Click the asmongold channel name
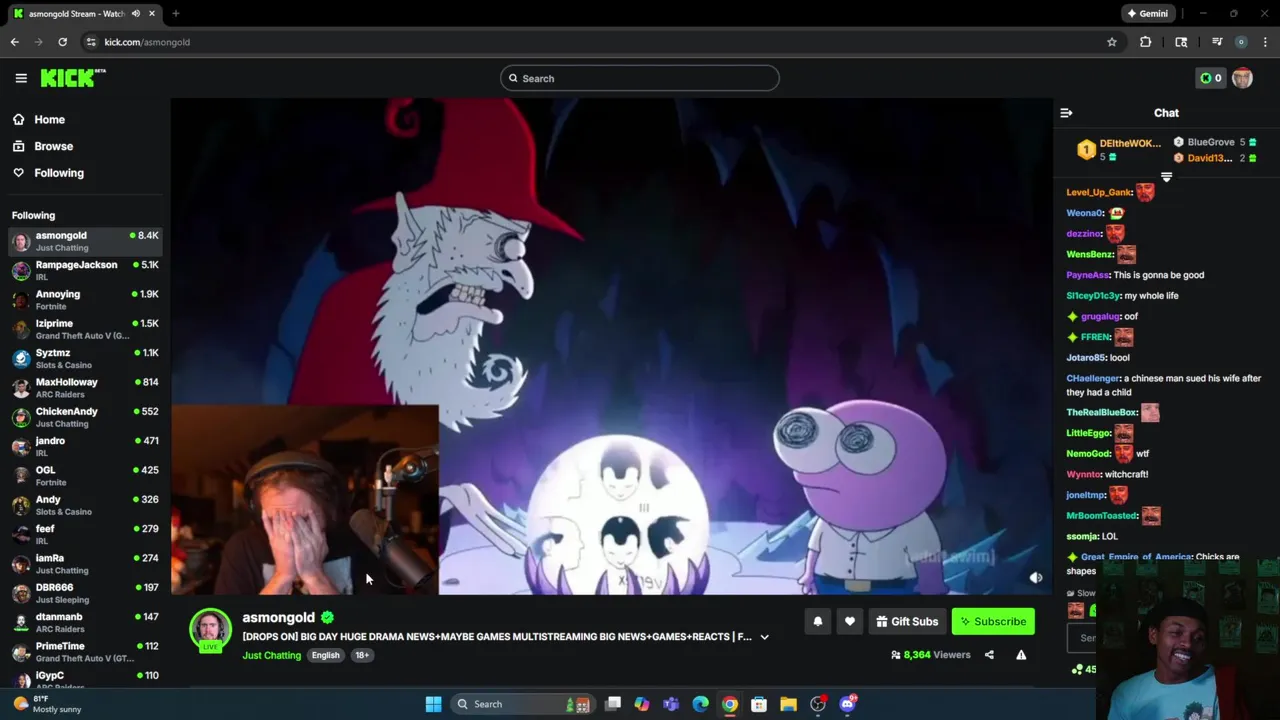The height and width of the screenshot is (720, 1280). [278, 618]
